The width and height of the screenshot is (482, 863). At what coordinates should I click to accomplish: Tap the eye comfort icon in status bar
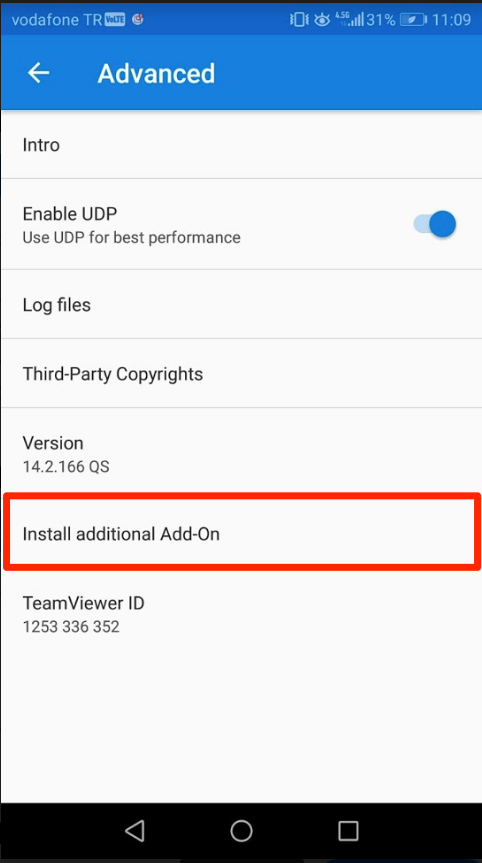(322, 20)
